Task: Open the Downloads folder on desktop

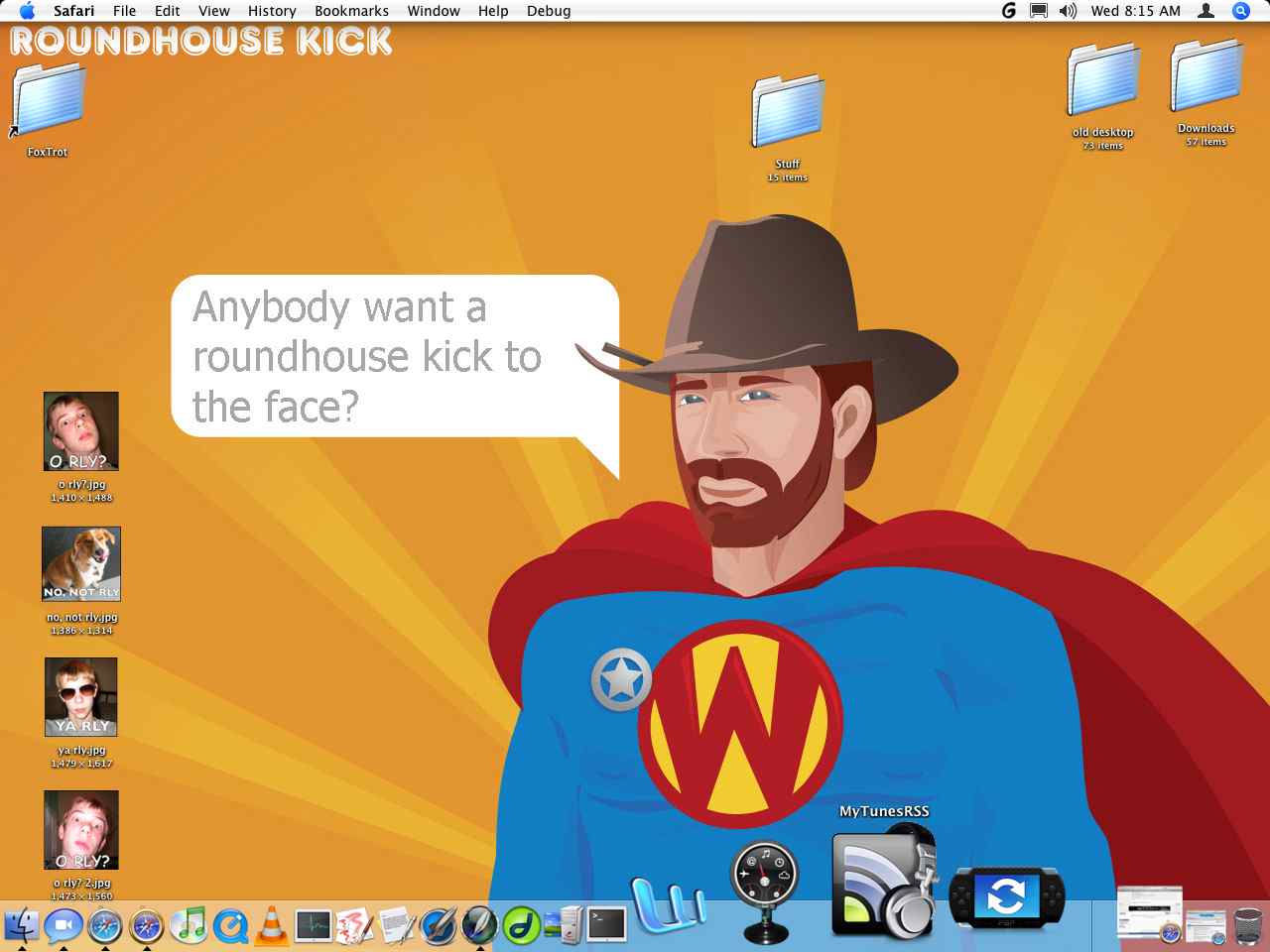Action: (1206, 76)
